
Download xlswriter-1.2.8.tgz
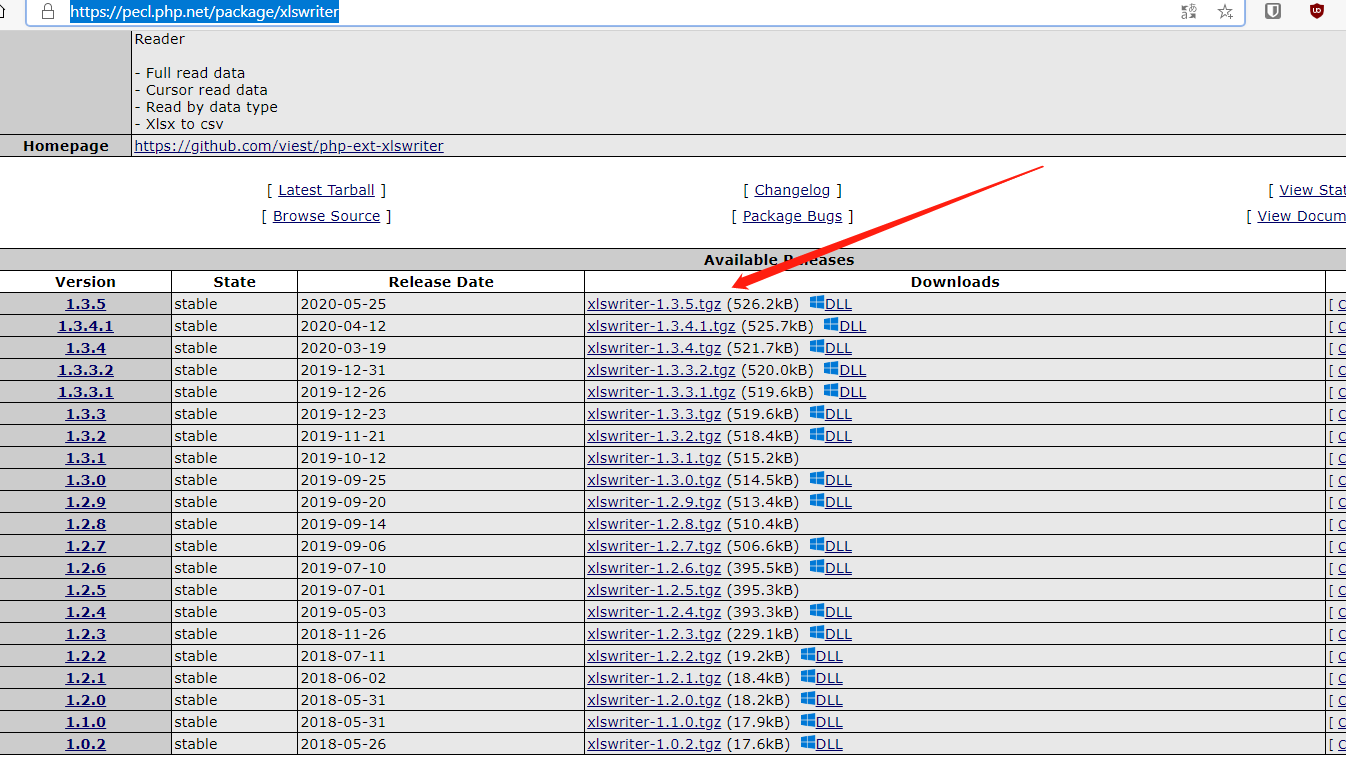point(654,524)
